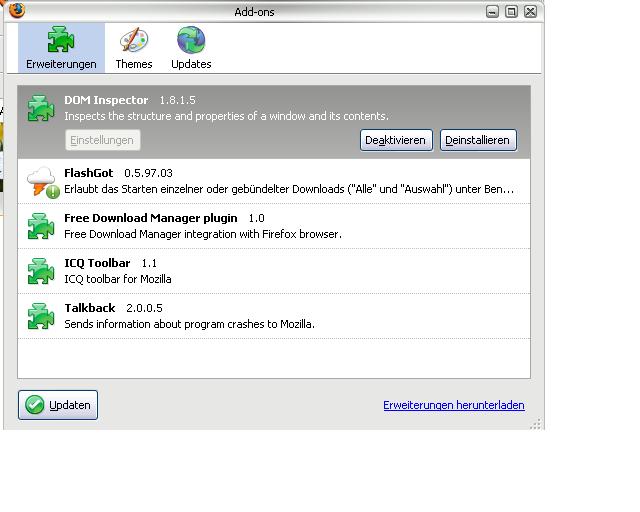Click the DOM Inspector puzzle icon
This screenshot has height=512, width=640.
(x=41, y=108)
